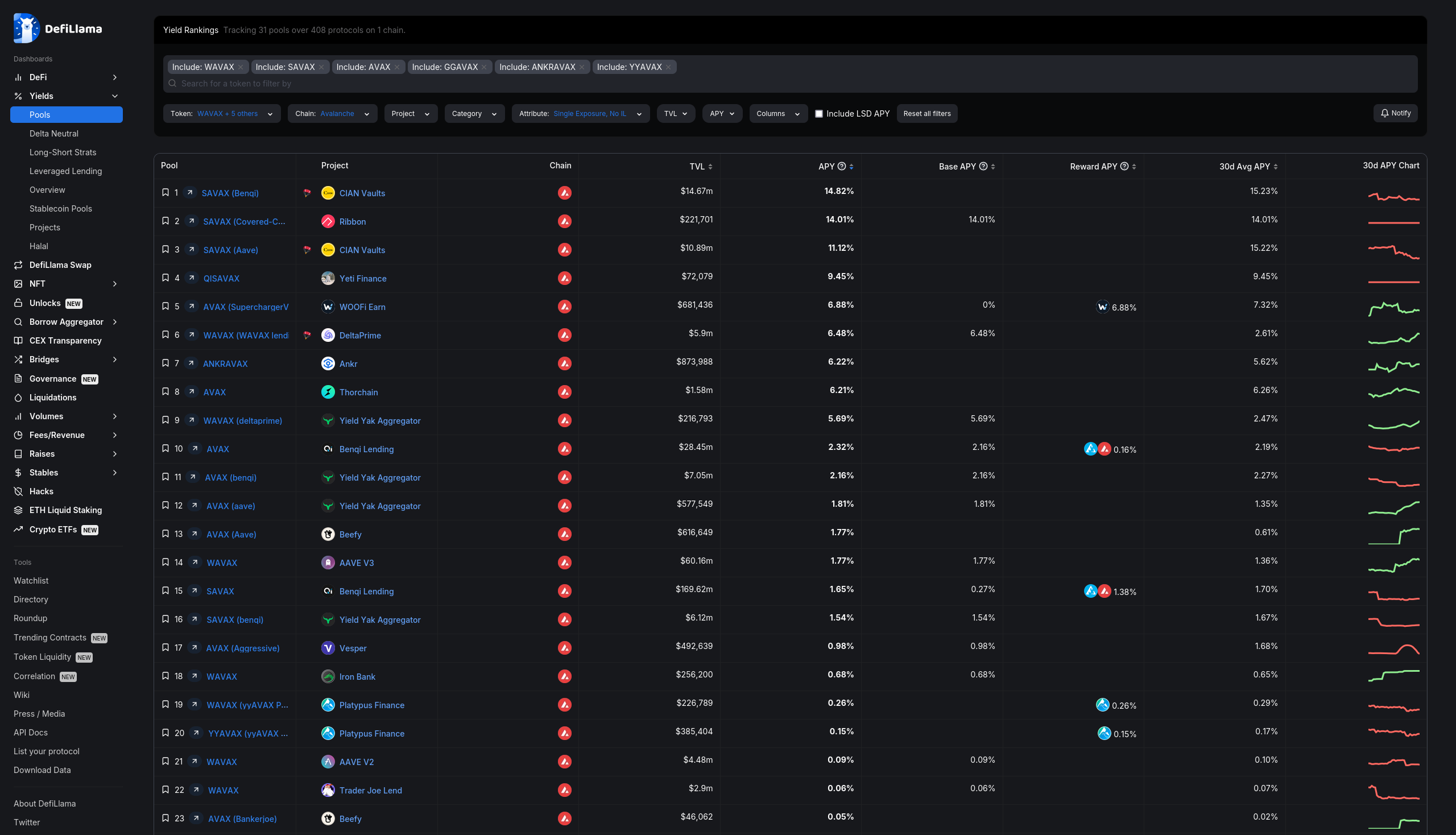
Task: Open the Project filter dropdown
Action: (411, 114)
